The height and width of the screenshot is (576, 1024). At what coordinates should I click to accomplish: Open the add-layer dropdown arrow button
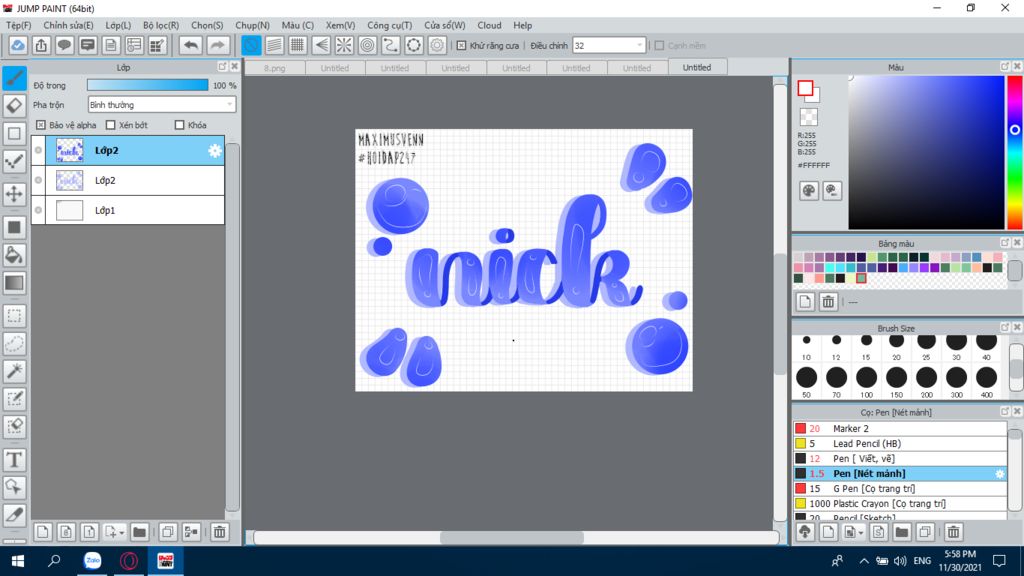pyautogui.click(x=114, y=532)
